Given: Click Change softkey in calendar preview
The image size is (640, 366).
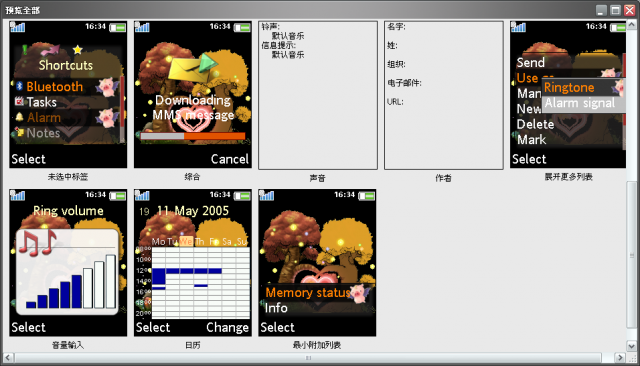Looking at the screenshot, I should click(x=227, y=327).
